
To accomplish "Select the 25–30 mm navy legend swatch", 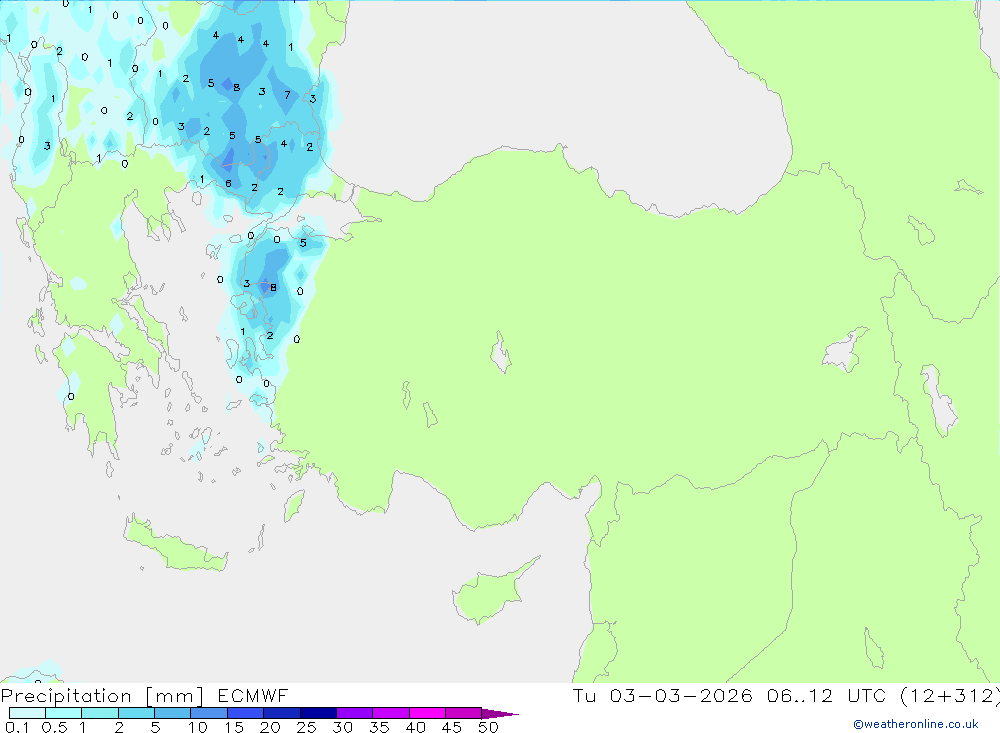I will click(x=318, y=713).
